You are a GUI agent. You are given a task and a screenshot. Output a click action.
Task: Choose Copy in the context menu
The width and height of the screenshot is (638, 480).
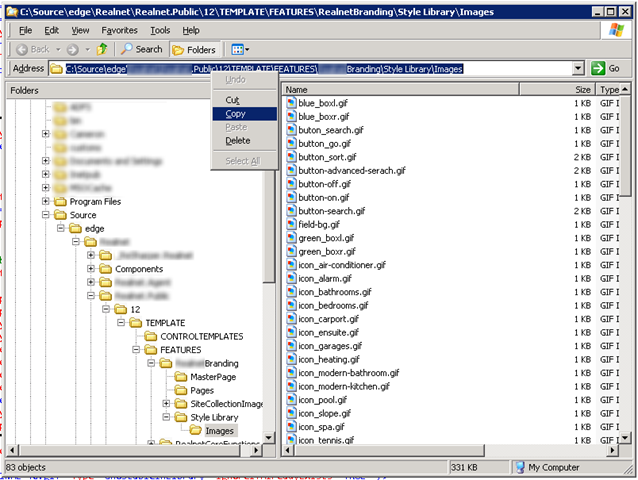point(245,114)
